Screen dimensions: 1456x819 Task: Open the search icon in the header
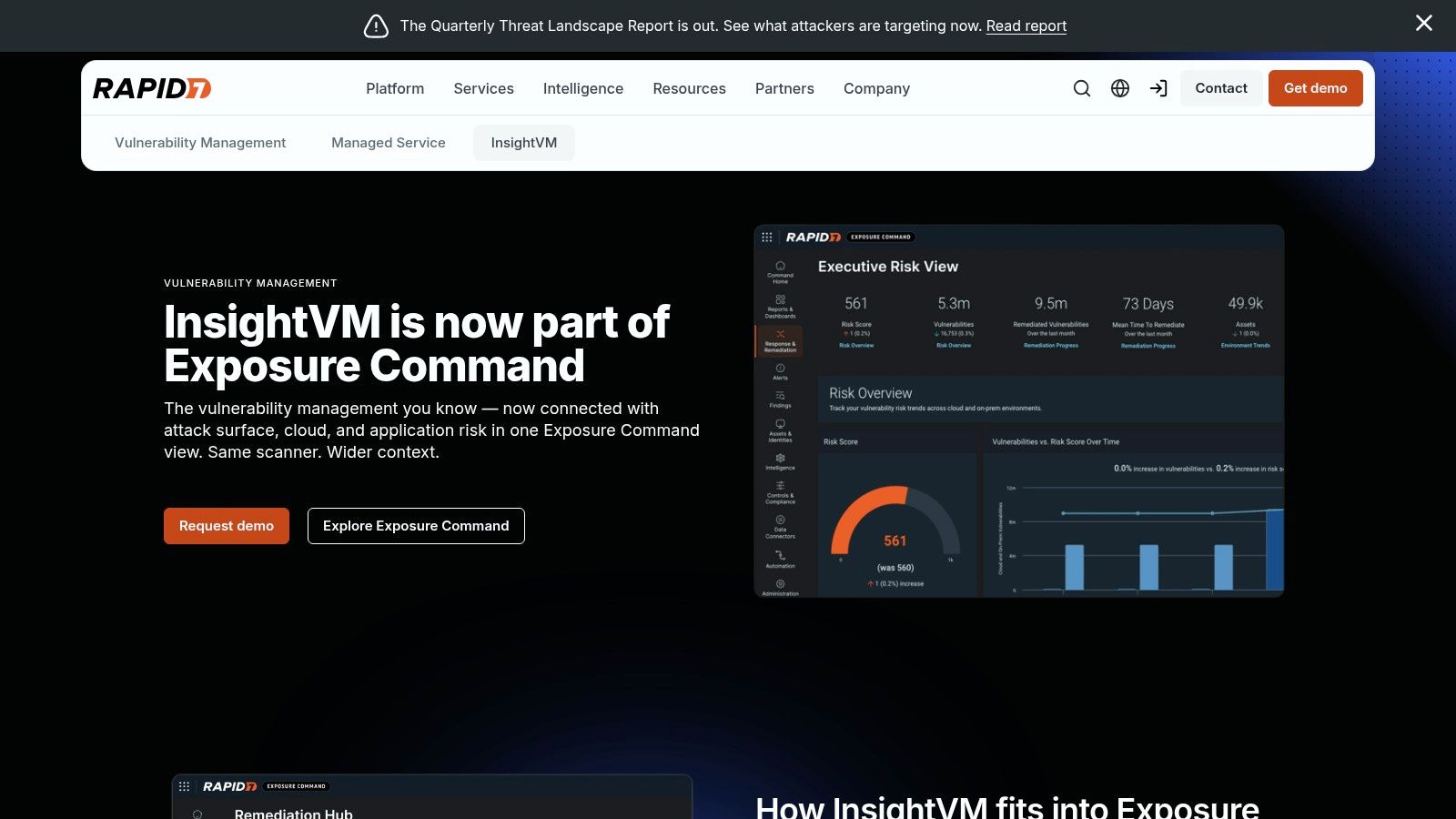click(1082, 88)
